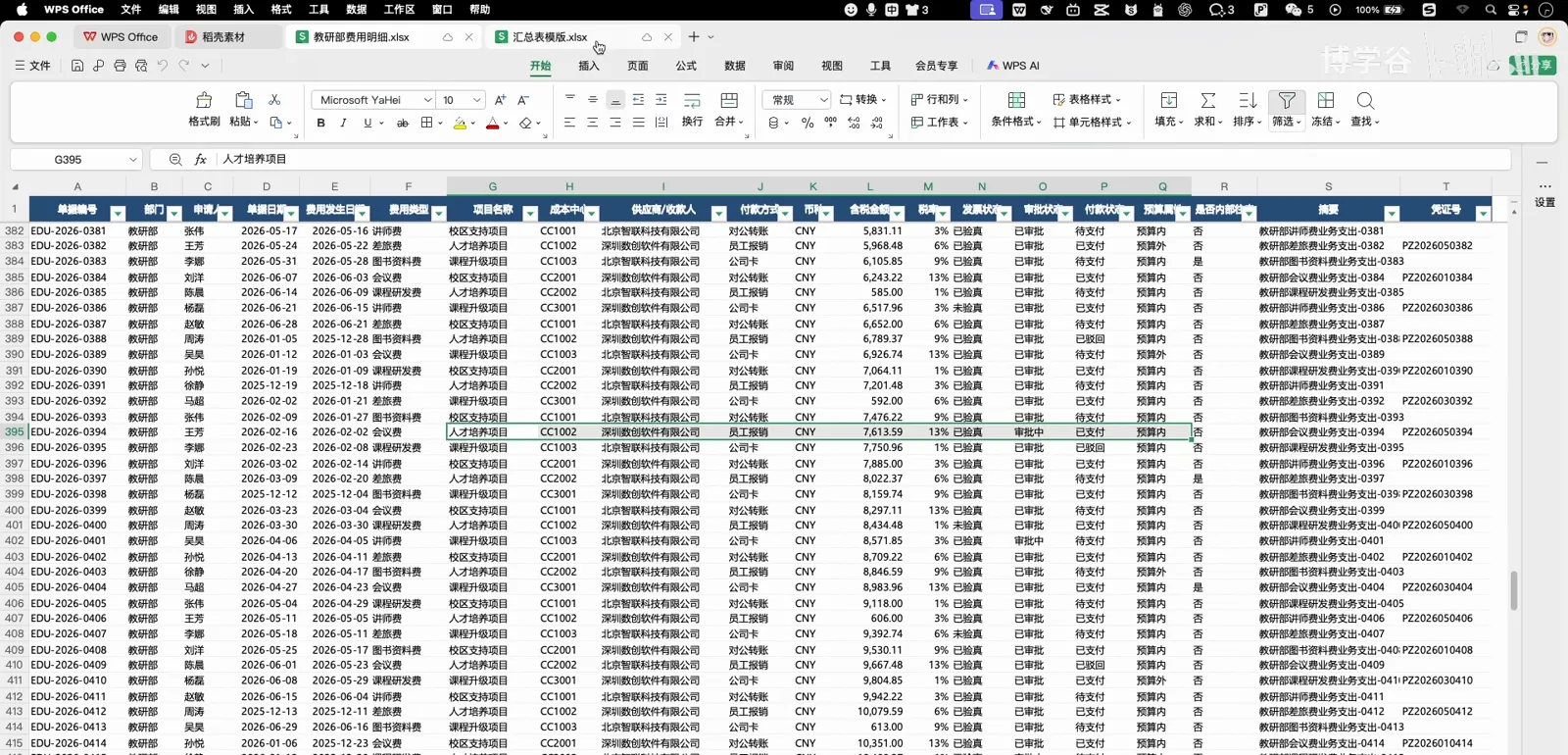1568x755 pixels.
Task: Increase font size with A+ icon
Action: pyautogui.click(x=501, y=100)
